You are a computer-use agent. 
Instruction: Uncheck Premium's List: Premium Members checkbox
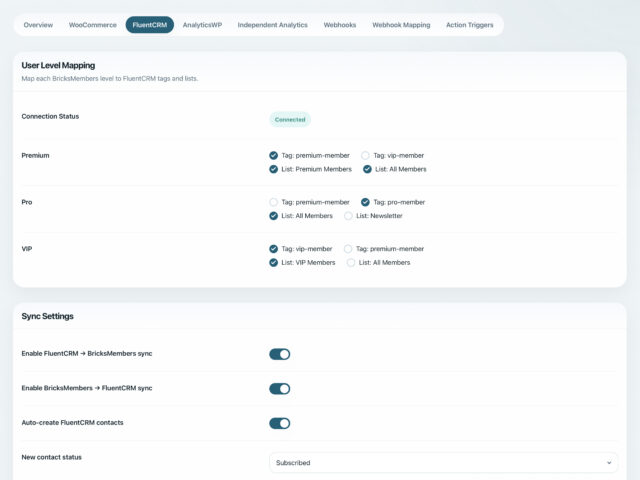273,169
